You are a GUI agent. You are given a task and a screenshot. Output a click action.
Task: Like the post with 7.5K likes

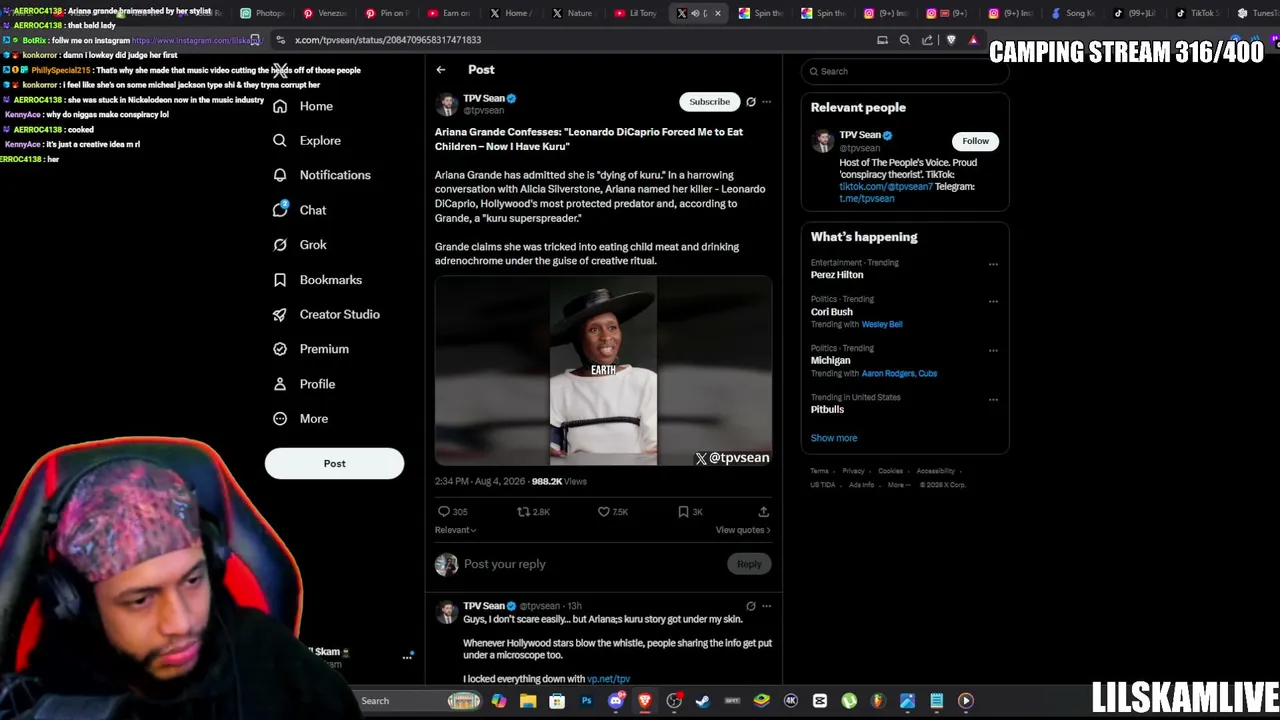tap(604, 512)
